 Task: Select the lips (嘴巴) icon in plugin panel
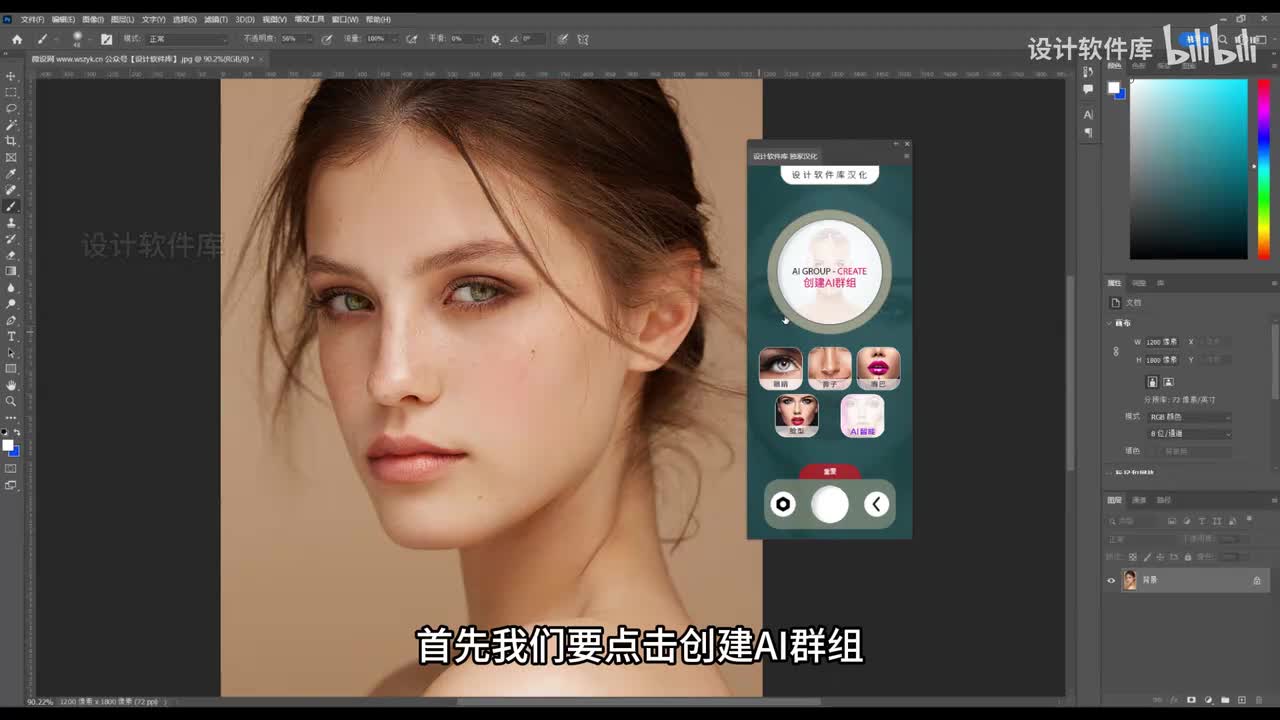tap(878, 367)
